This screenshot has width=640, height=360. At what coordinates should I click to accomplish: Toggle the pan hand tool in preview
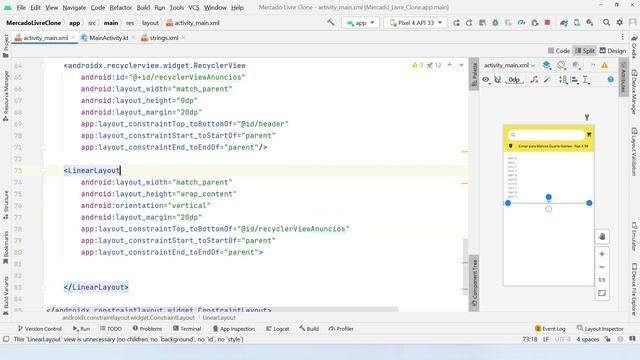pyautogui.click(x=602, y=237)
